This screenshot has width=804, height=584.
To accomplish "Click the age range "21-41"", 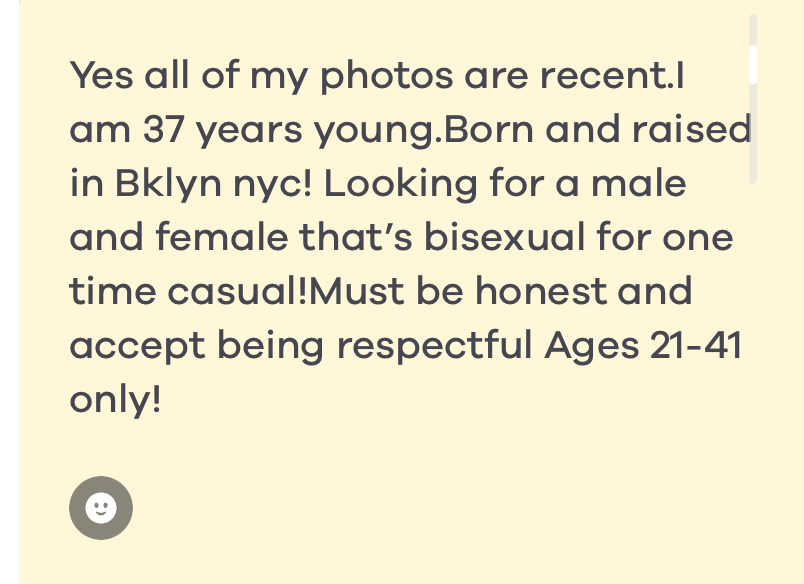I will click(693, 346).
